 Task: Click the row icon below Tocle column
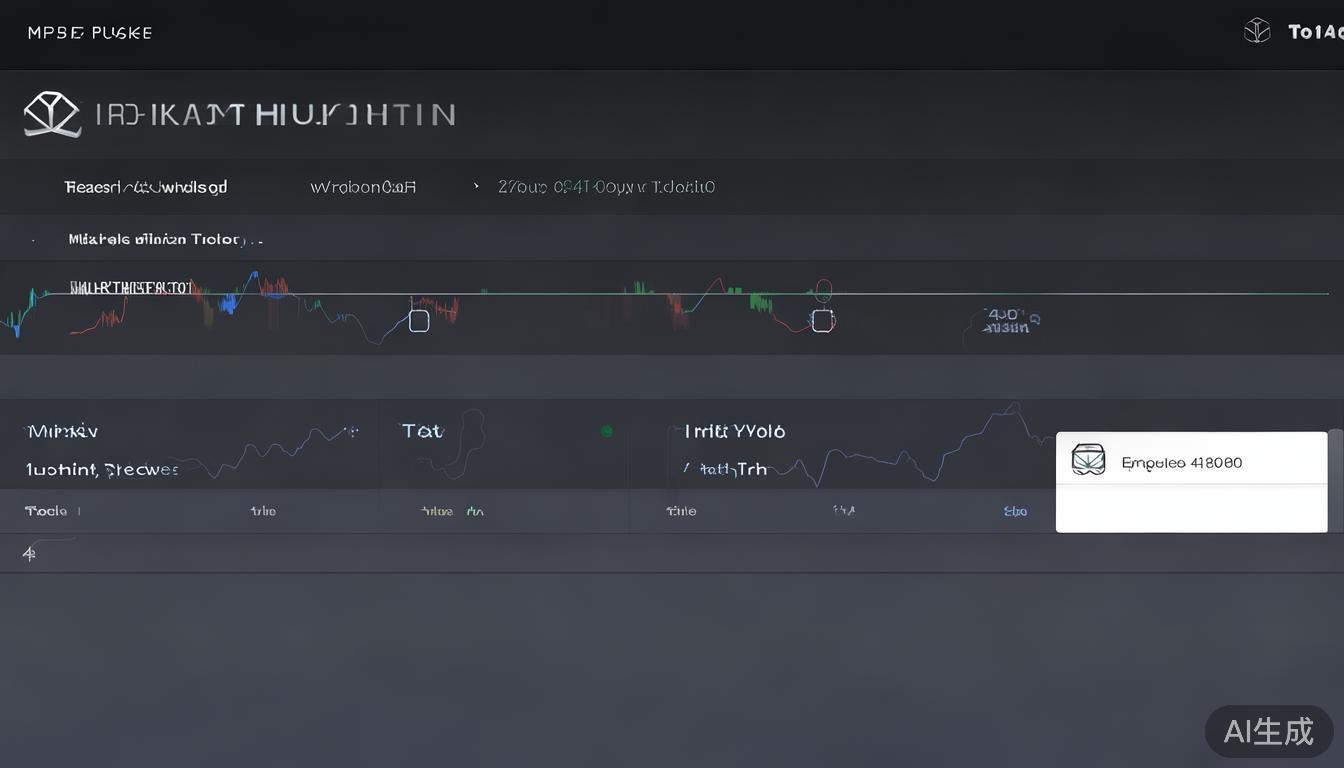click(29, 553)
